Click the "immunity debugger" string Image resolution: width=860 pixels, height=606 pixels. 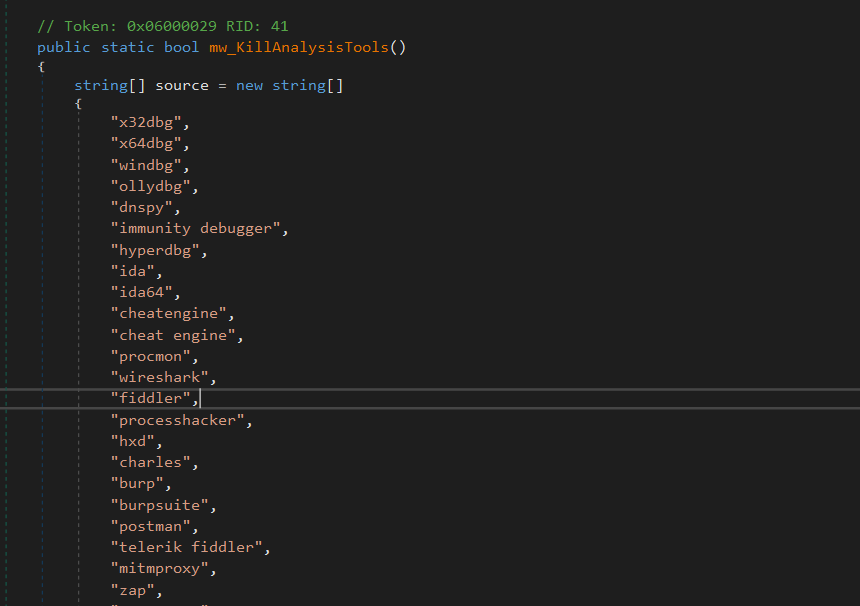(x=195, y=229)
